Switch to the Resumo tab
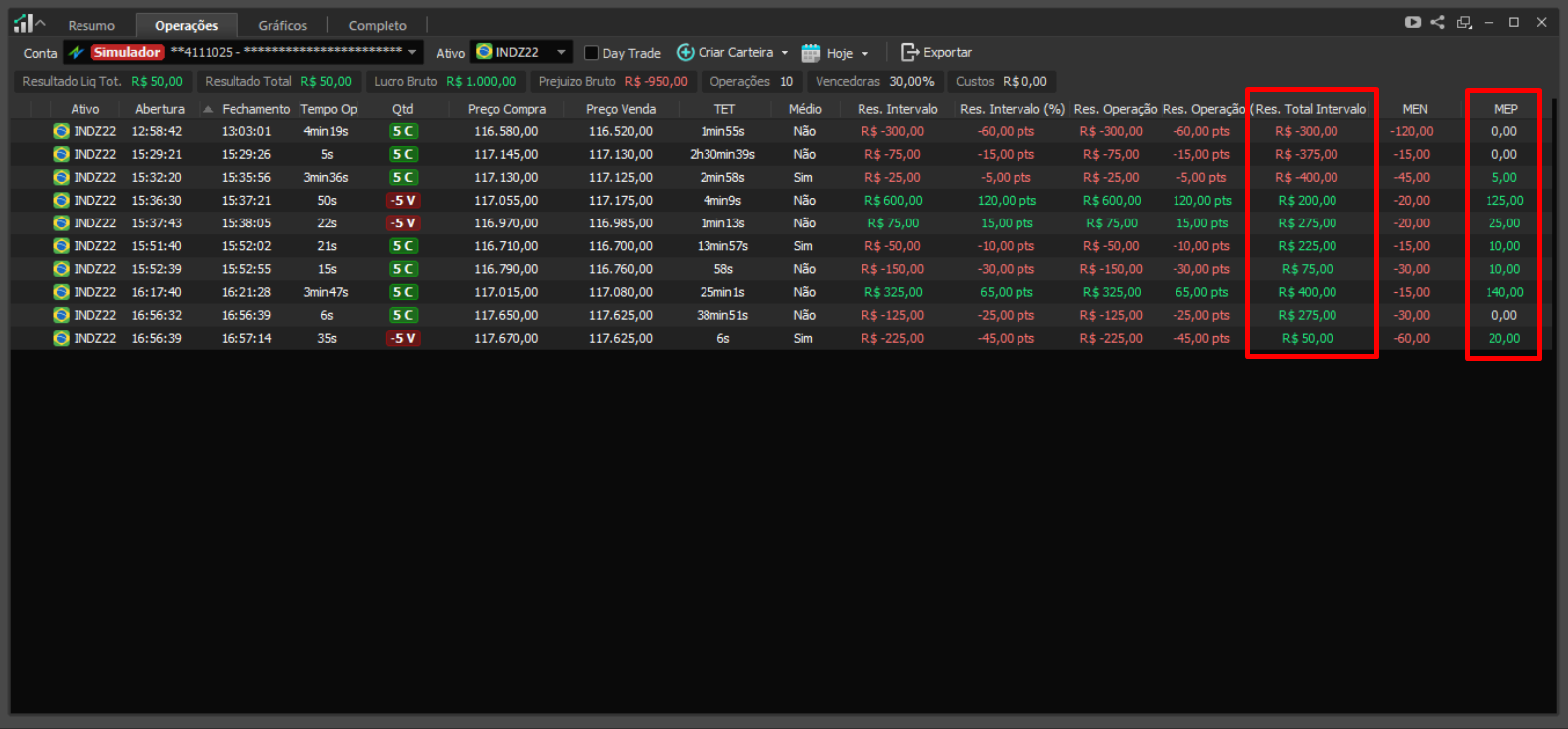This screenshot has width=1568, height=729. pyautogui.click(x=91, y=26)
